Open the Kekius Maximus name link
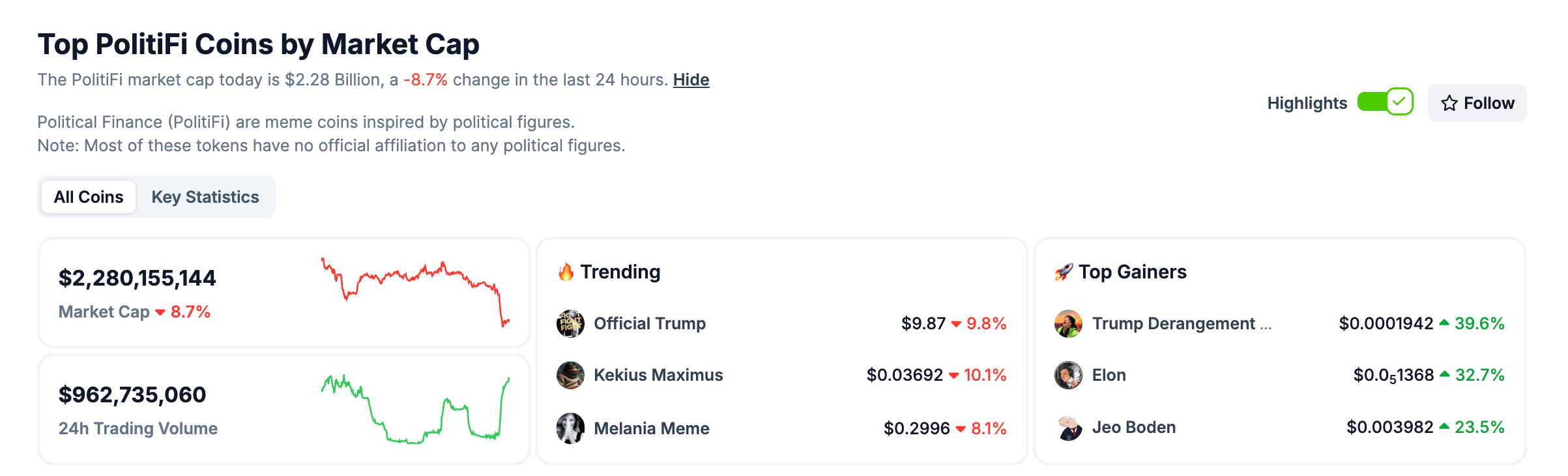 [658, 375]
